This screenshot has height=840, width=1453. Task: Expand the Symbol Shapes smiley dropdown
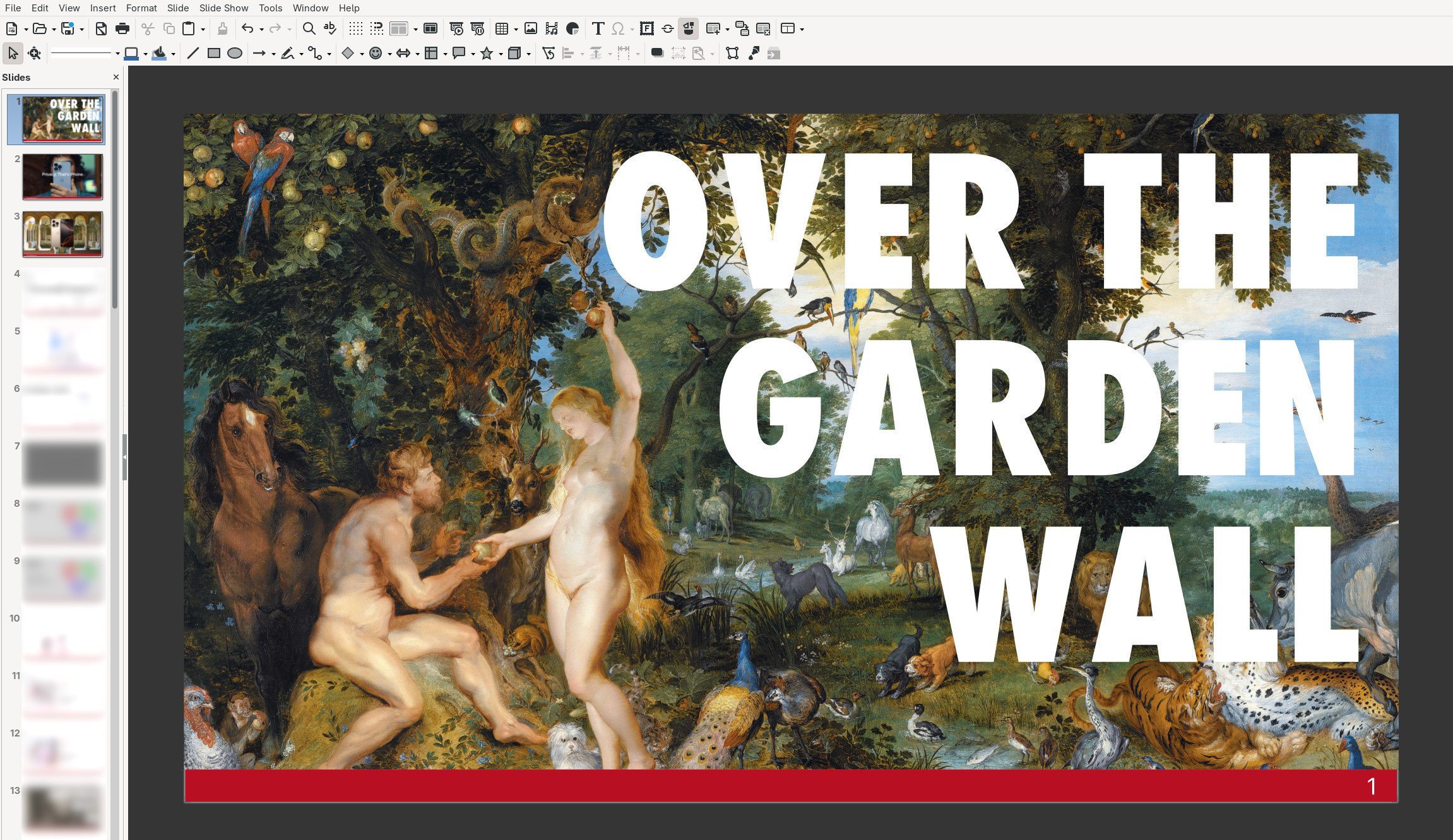[389, 54]
